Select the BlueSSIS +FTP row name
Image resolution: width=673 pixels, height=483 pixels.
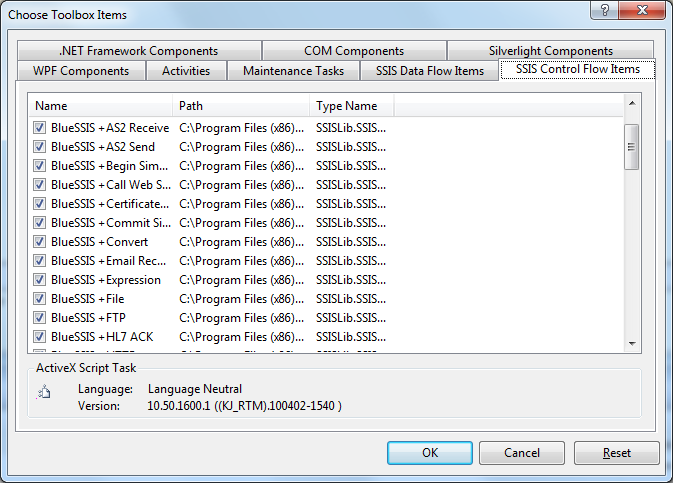(x=88, y=318)
